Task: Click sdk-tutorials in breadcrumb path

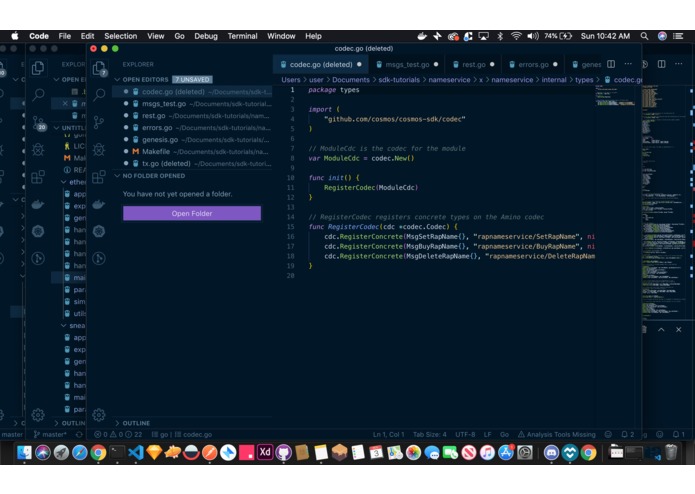Action: (399, 80)
